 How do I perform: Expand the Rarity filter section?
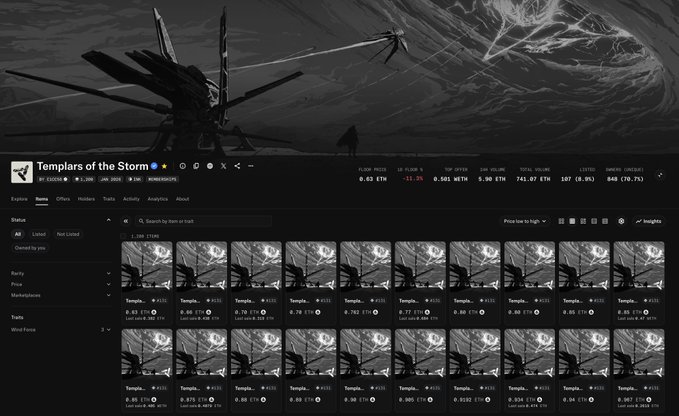point(61,273)
